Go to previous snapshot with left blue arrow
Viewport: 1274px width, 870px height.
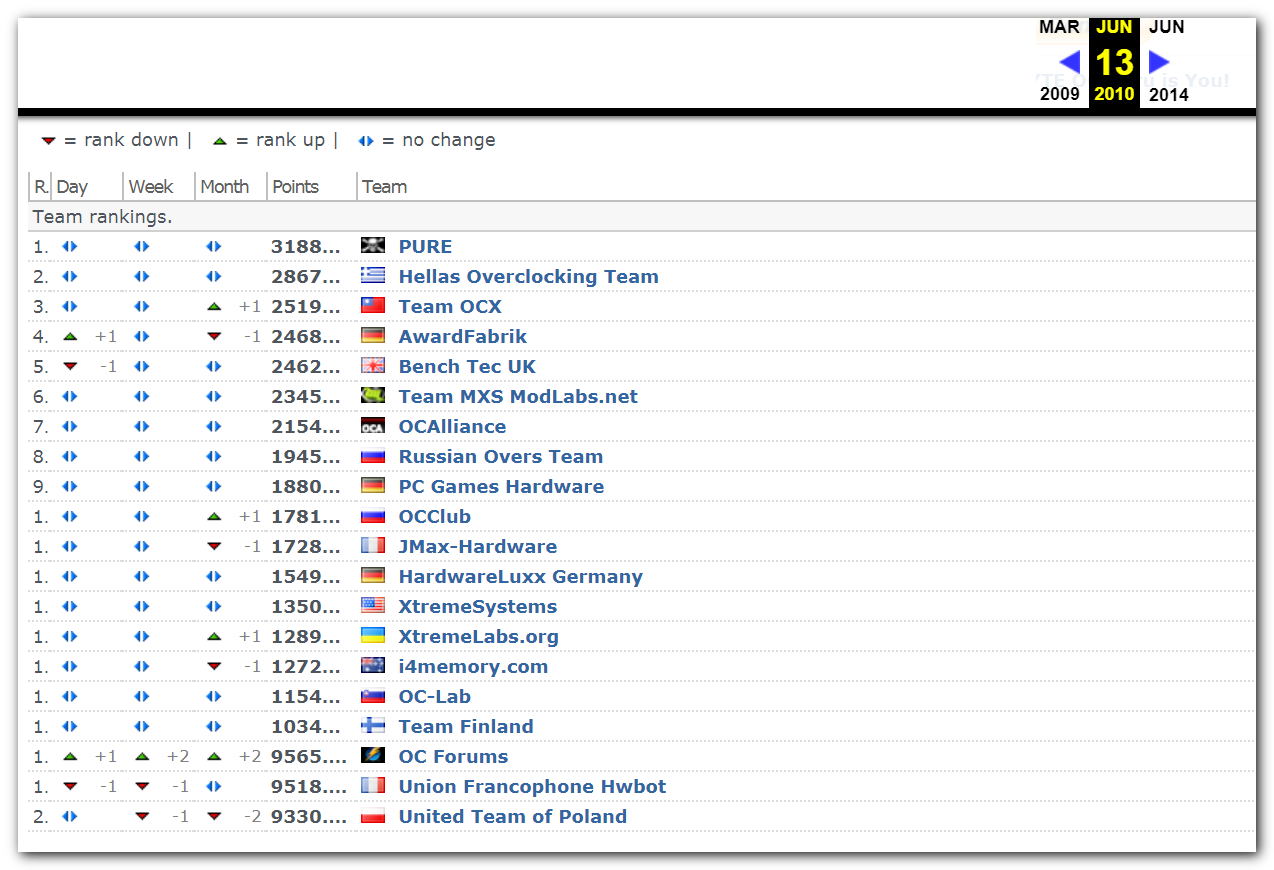point(1069,62)
